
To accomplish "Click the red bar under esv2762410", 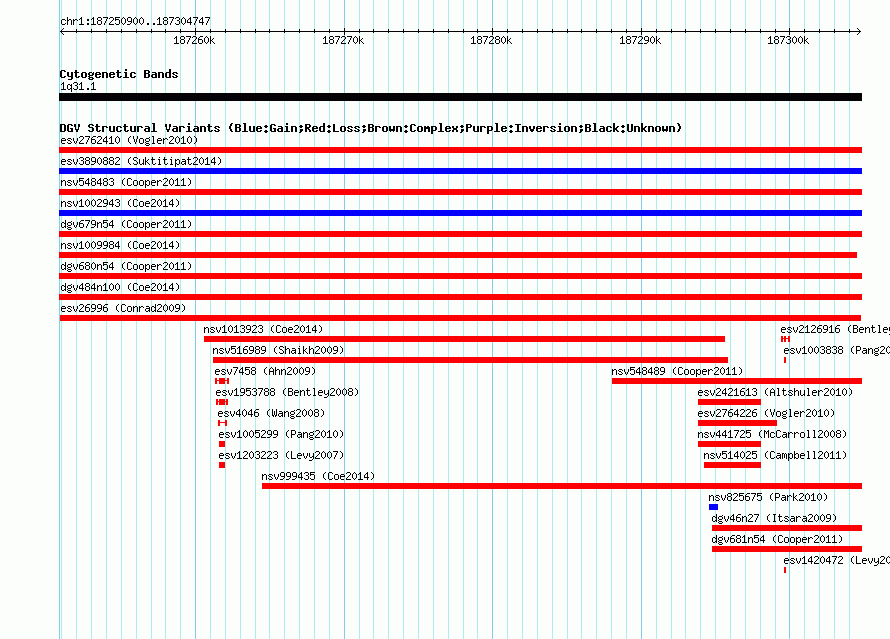I will 460,150.
